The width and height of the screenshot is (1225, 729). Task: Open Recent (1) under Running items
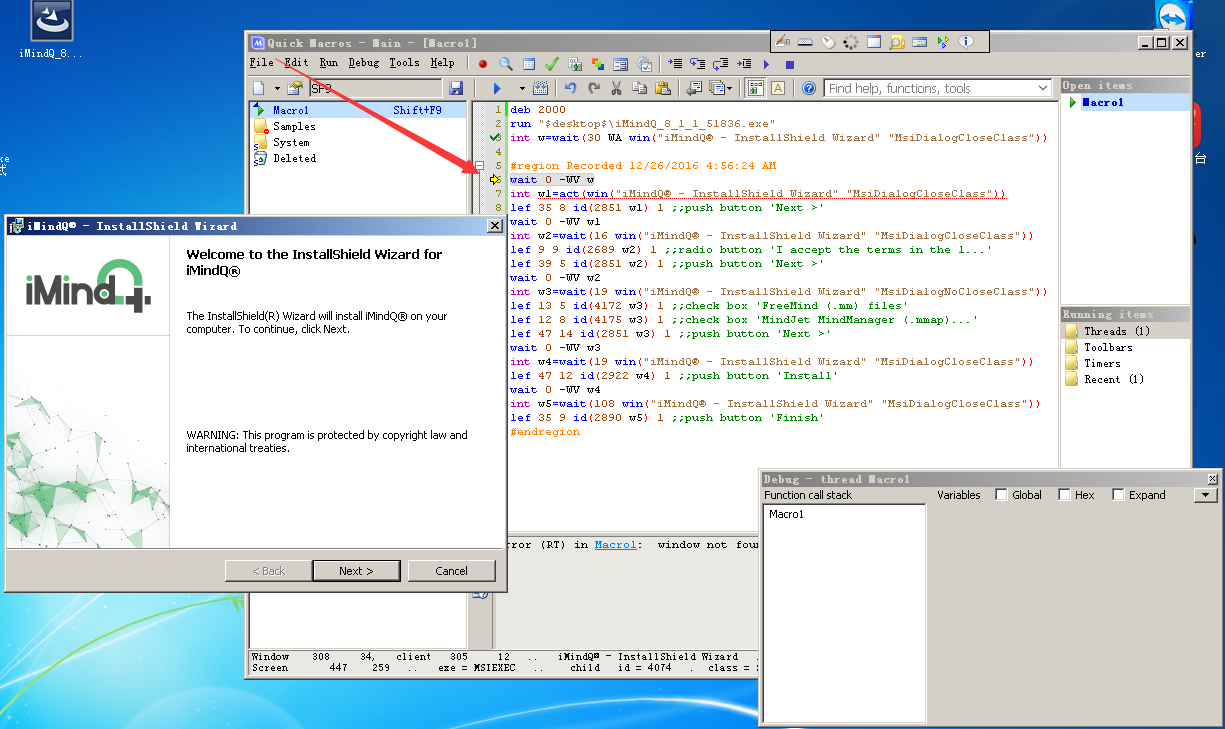pos(1114,379)
